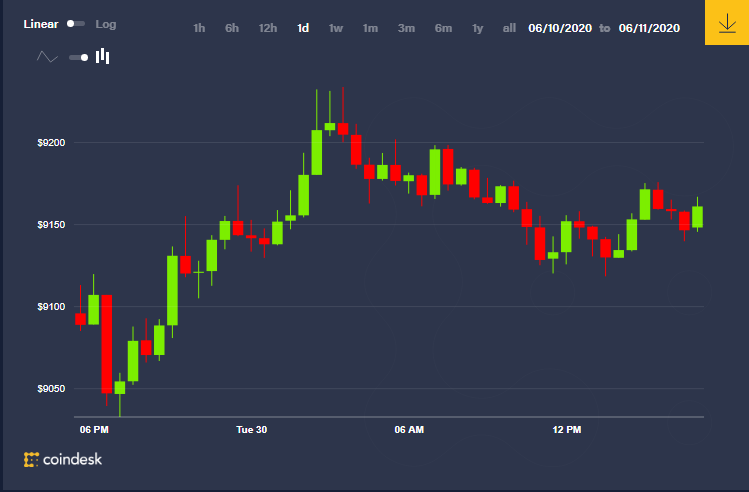Click the Tue 30 time axis label

pos(252,429)
